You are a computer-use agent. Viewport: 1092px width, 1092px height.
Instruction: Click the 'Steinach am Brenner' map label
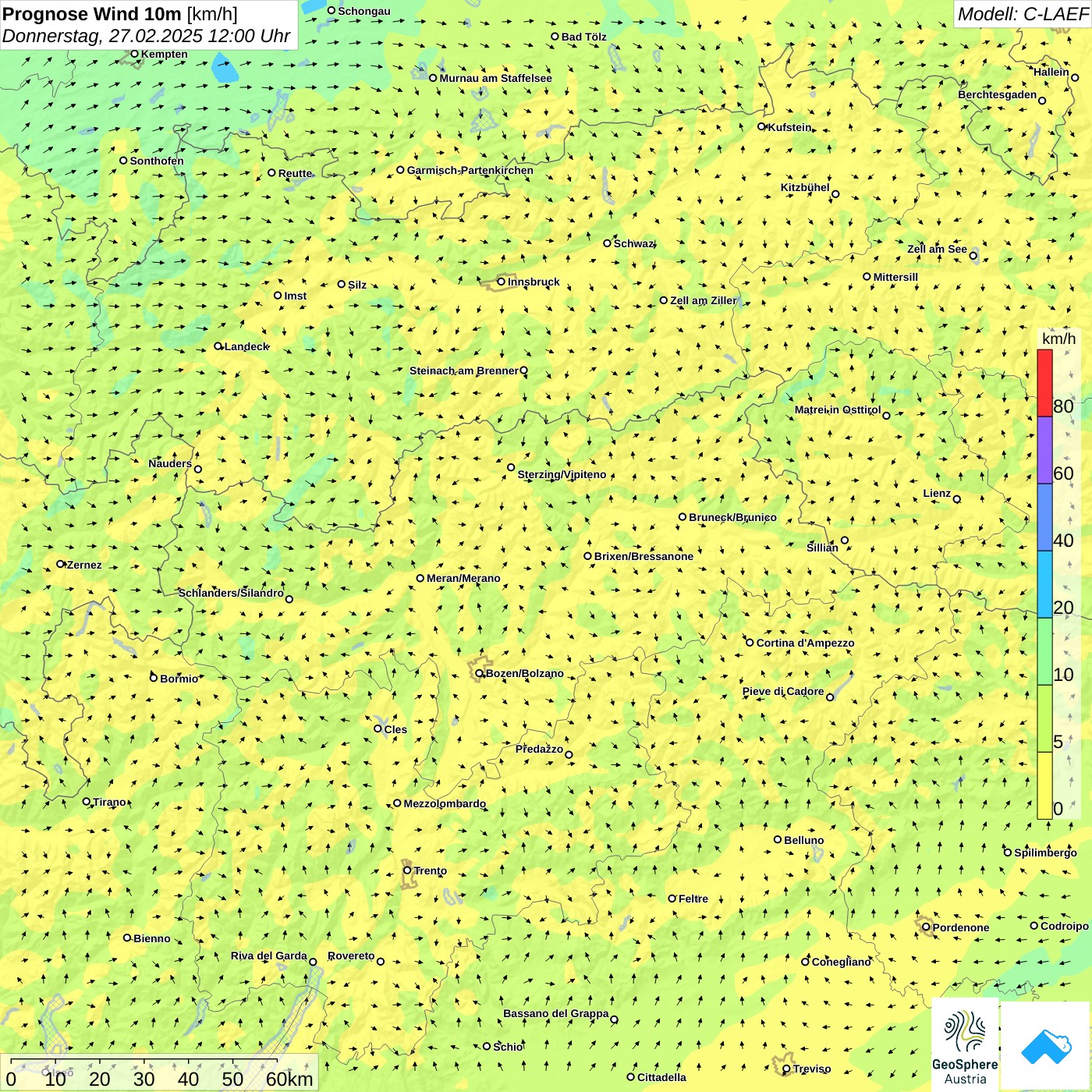tap(463, 370)
